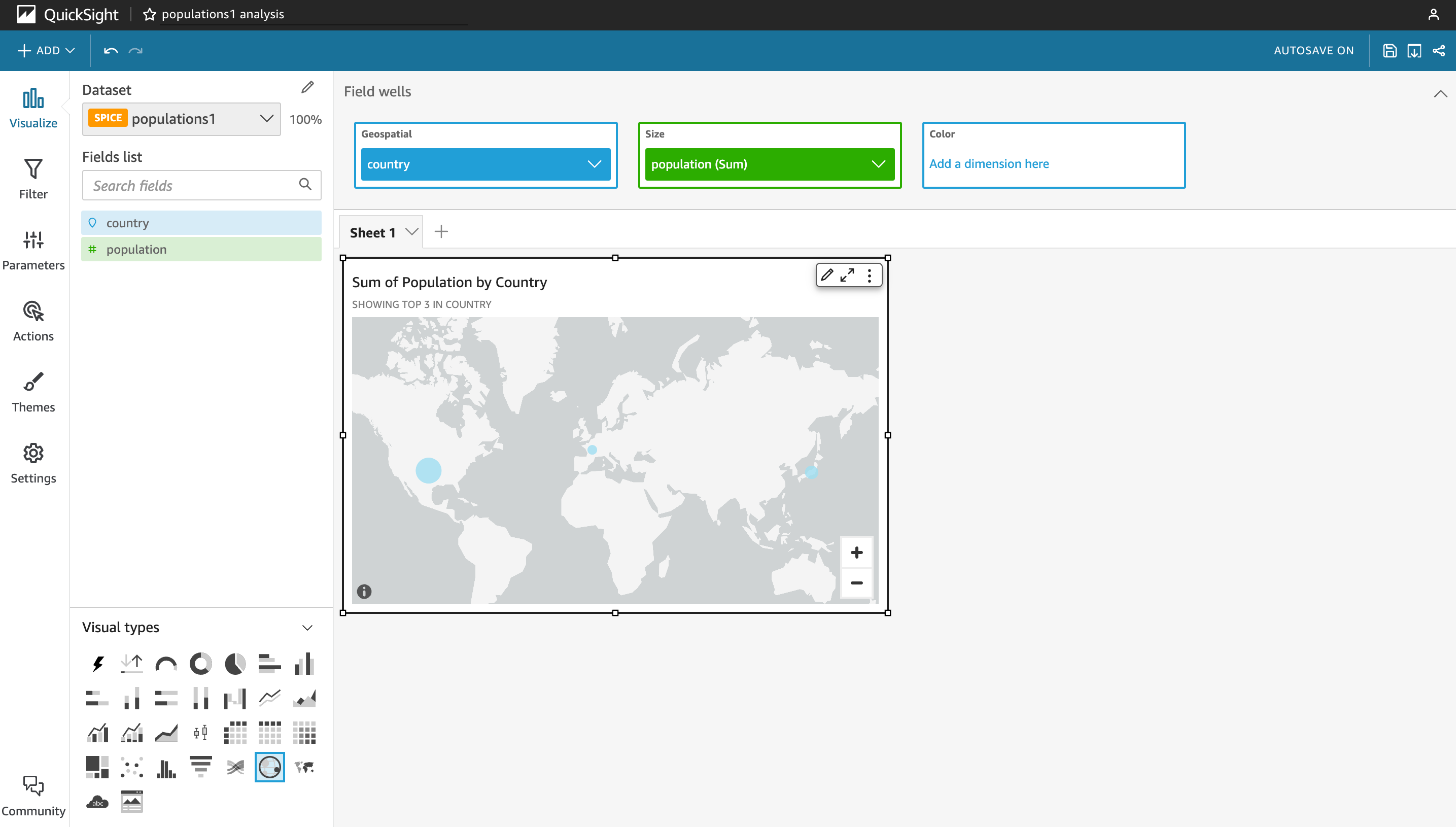Open the Sheet 1 tab
The height and width of the screenshot is (827, 1456).
click(x=372, y=232)
